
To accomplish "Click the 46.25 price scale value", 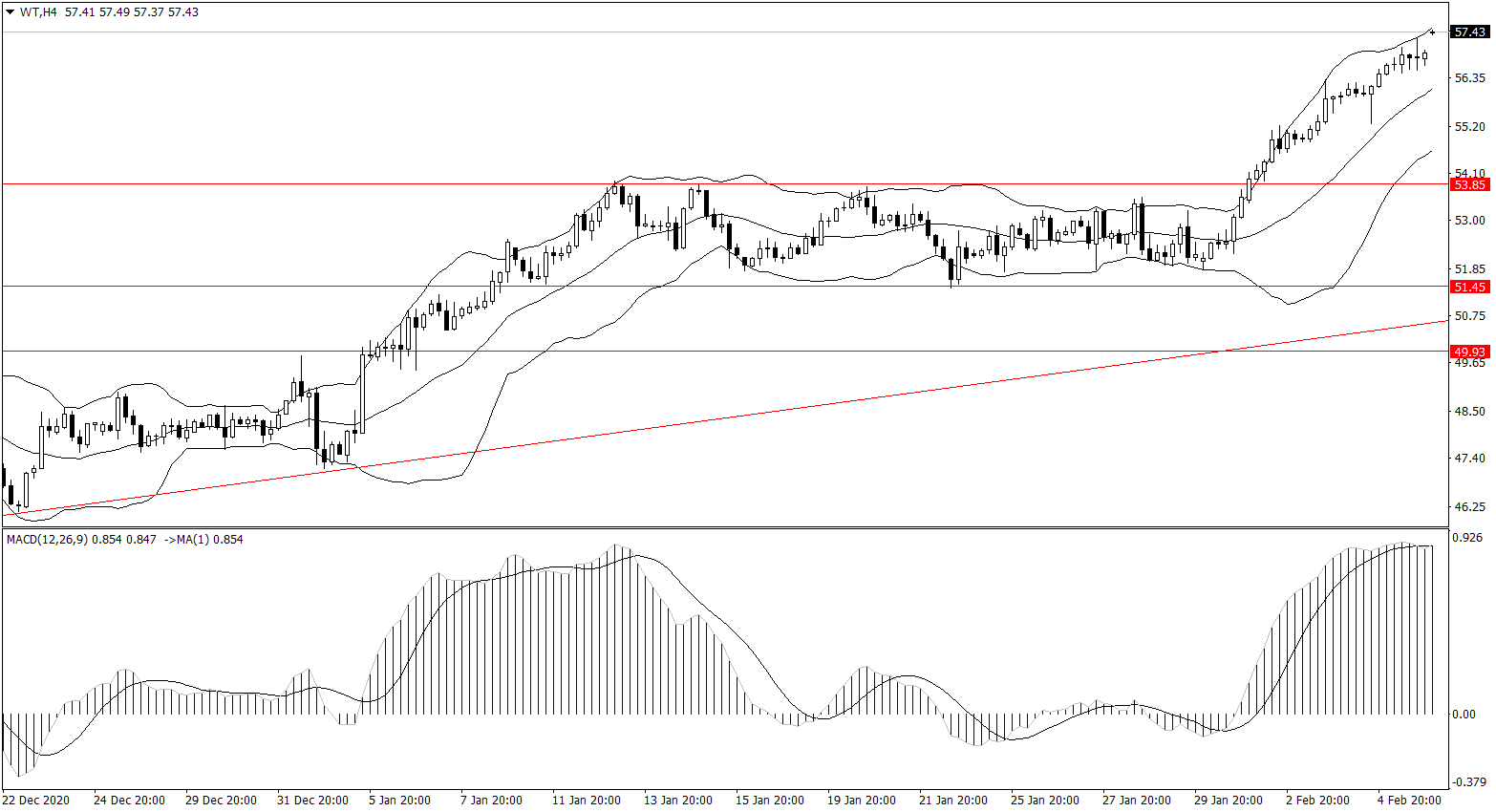I will coord(1469,507).
